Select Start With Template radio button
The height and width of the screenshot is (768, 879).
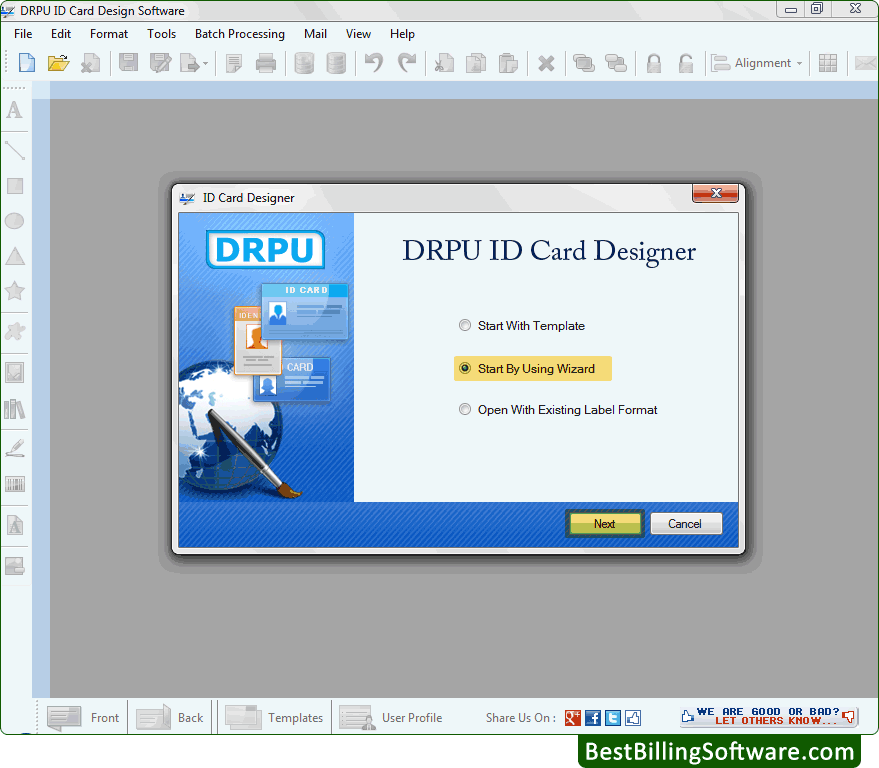(465, 325)
